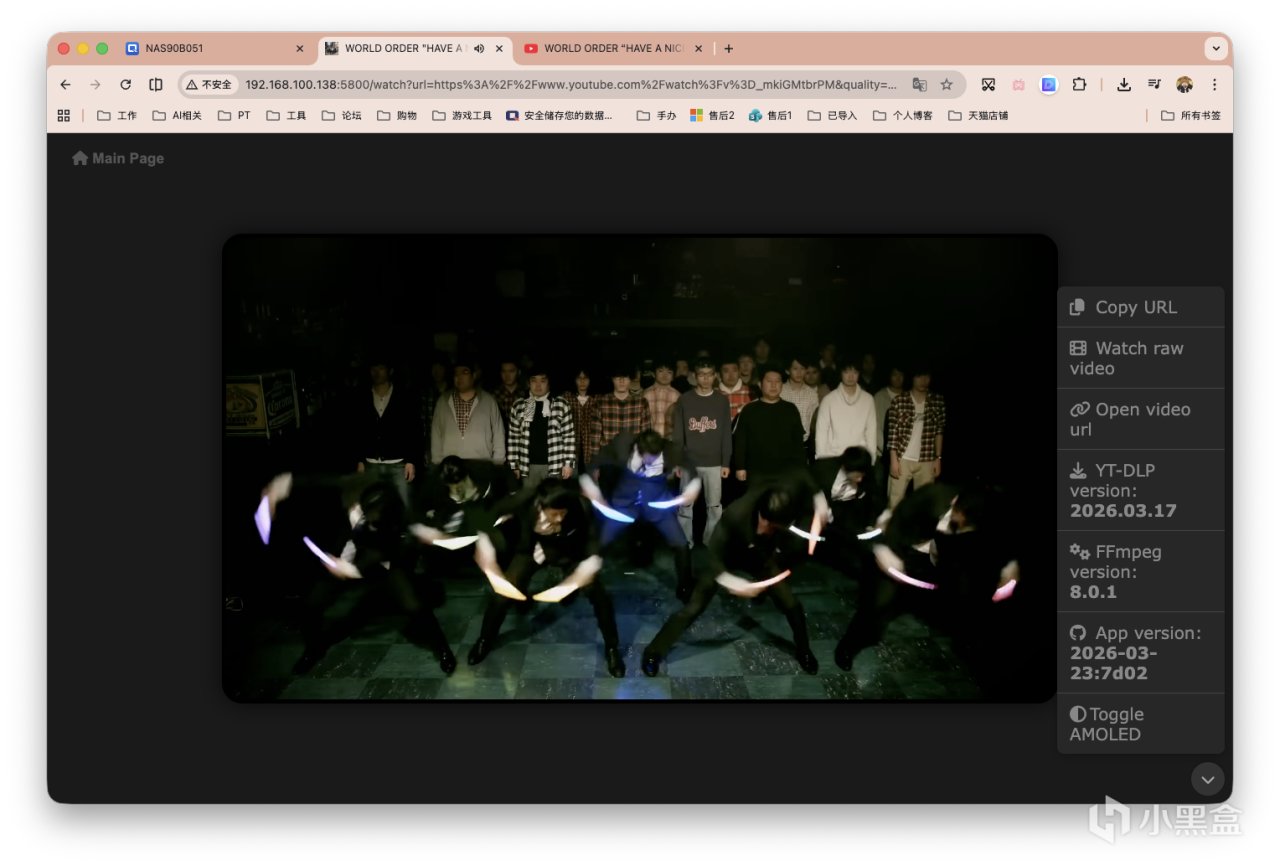
Task: Click the browser forward arrow
Action: tap(95, 85)
